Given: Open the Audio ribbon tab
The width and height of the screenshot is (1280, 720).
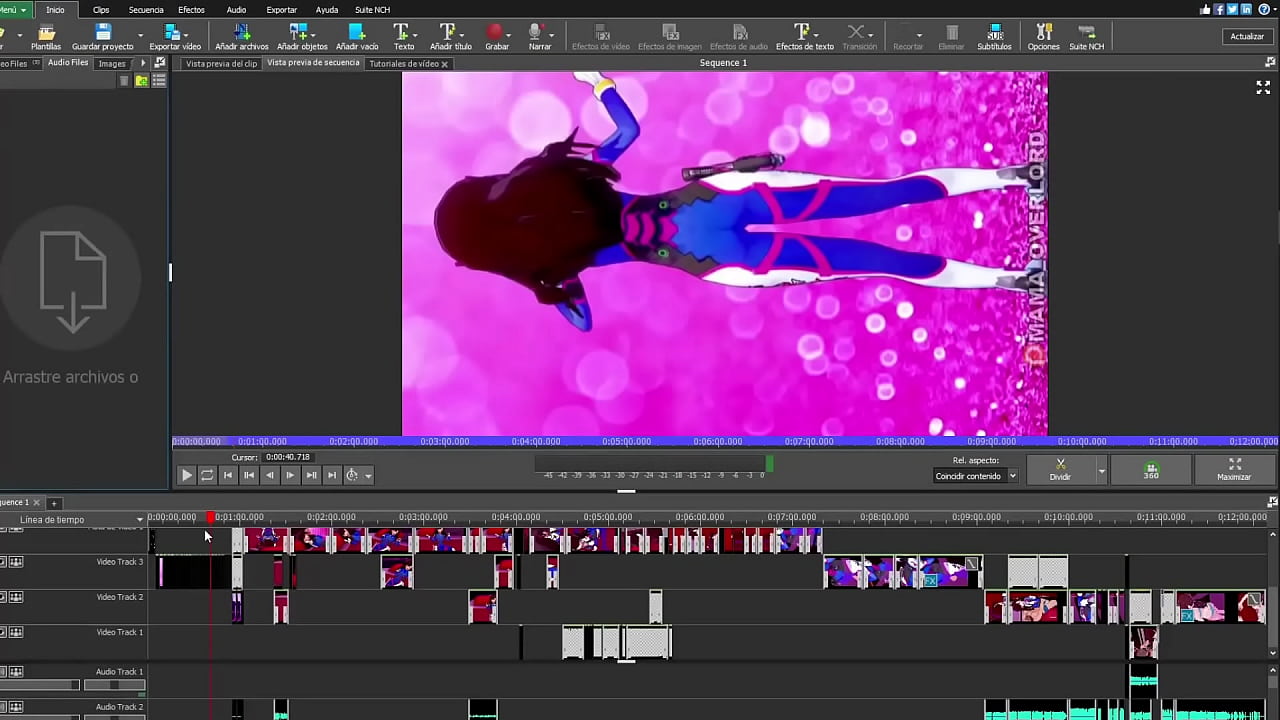Looking at the screenshot, I should tap(236, 9).
